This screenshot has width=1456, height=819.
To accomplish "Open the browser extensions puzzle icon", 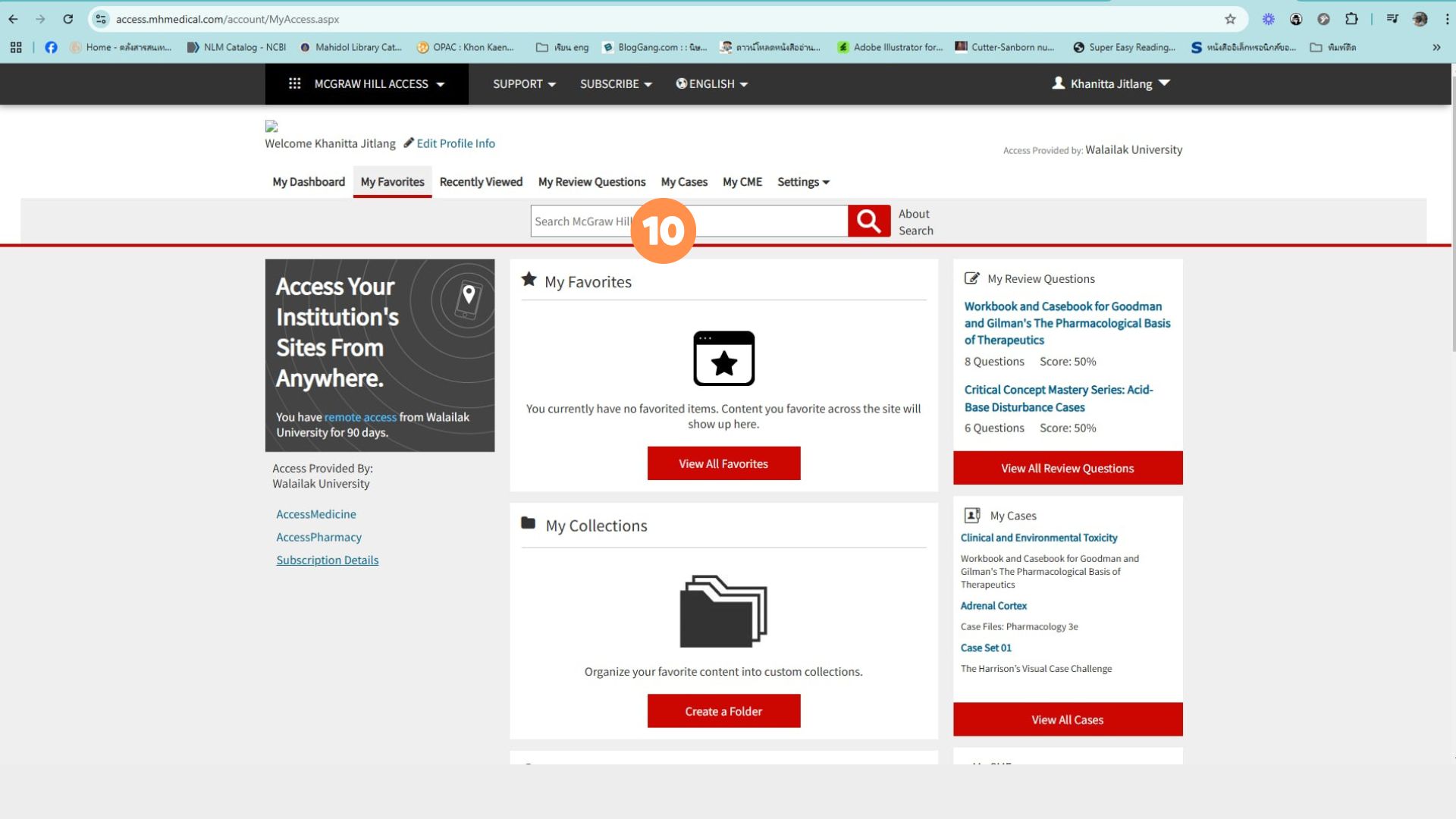I will pyautogui.click(x=1351, y=19).
